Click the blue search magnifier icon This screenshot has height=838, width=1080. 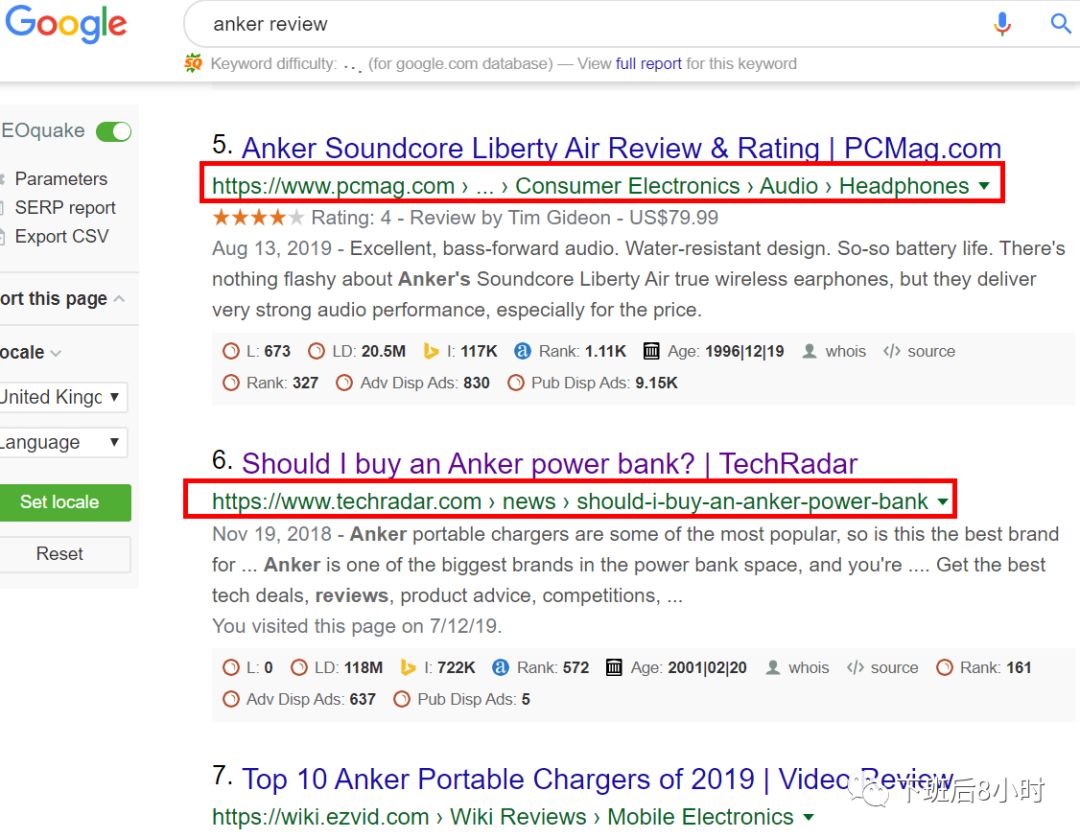pos(1061,23)
